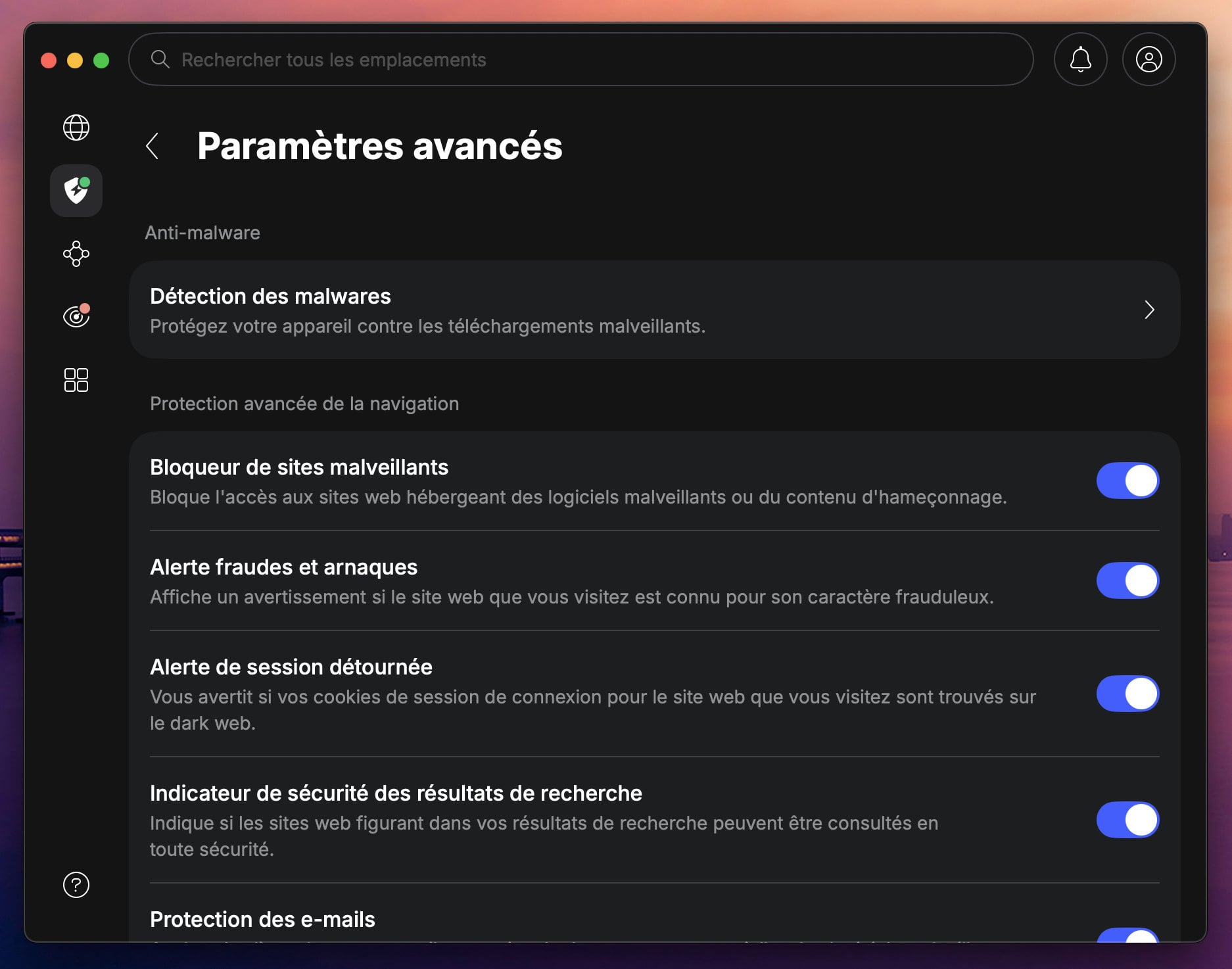1232x969 pixels.
Task: Click the Rechercher tous les emplacements field
Action: [581, 59]
